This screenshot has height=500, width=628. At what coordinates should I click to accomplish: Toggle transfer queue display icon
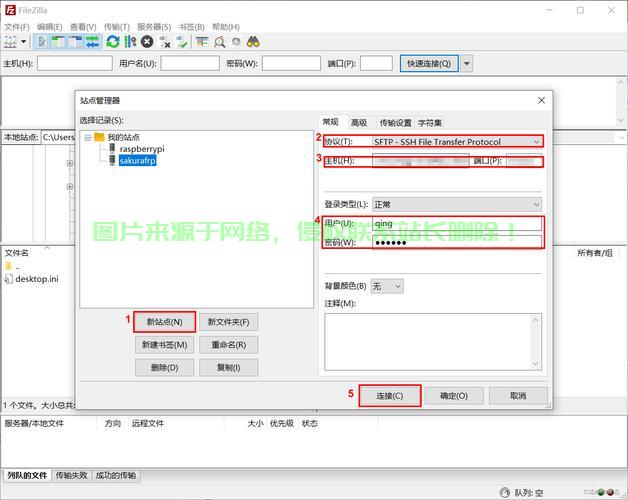point(93,42)
